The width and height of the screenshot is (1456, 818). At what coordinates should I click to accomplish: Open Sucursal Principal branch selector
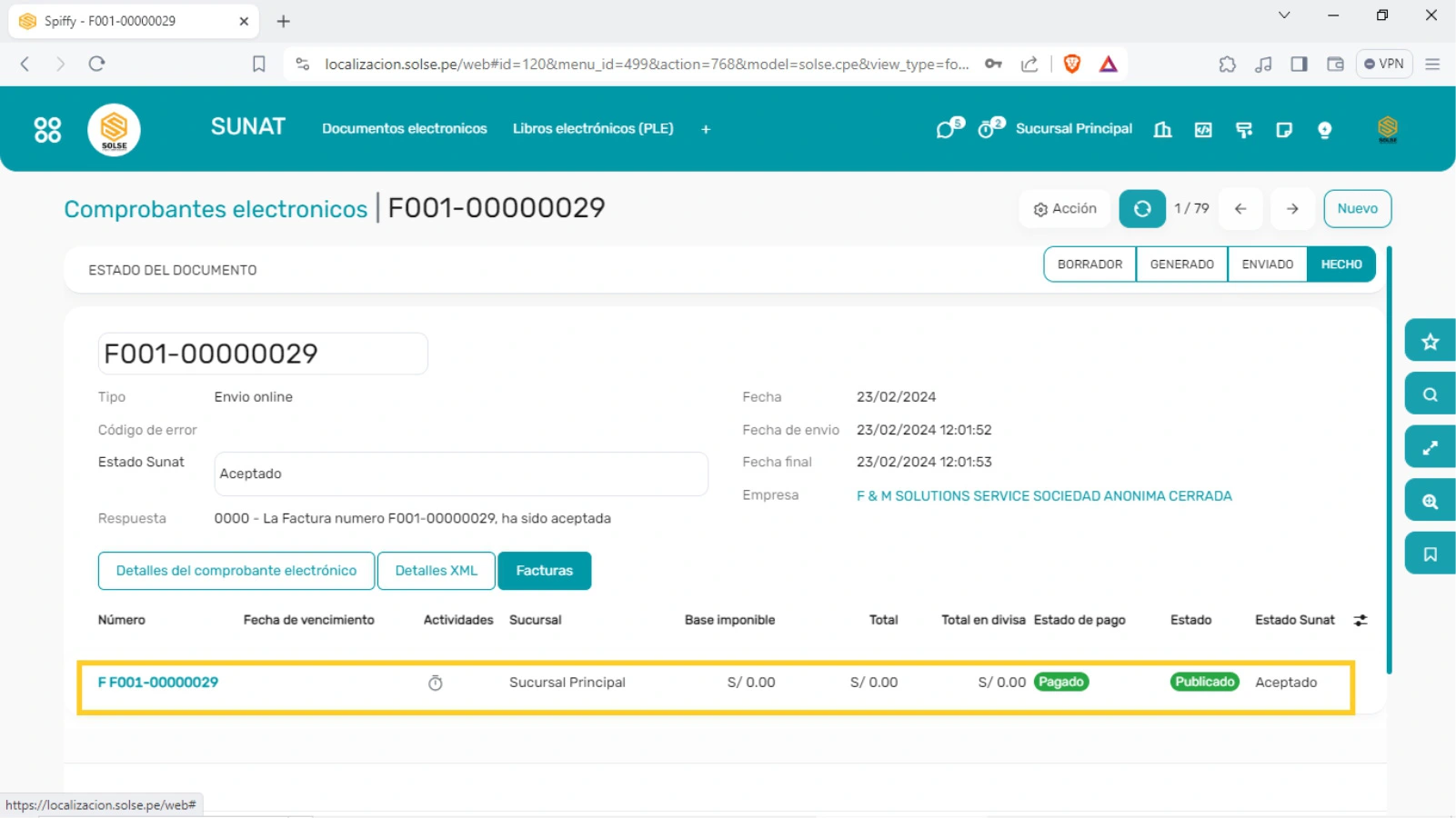click(x=1073, y=129)
